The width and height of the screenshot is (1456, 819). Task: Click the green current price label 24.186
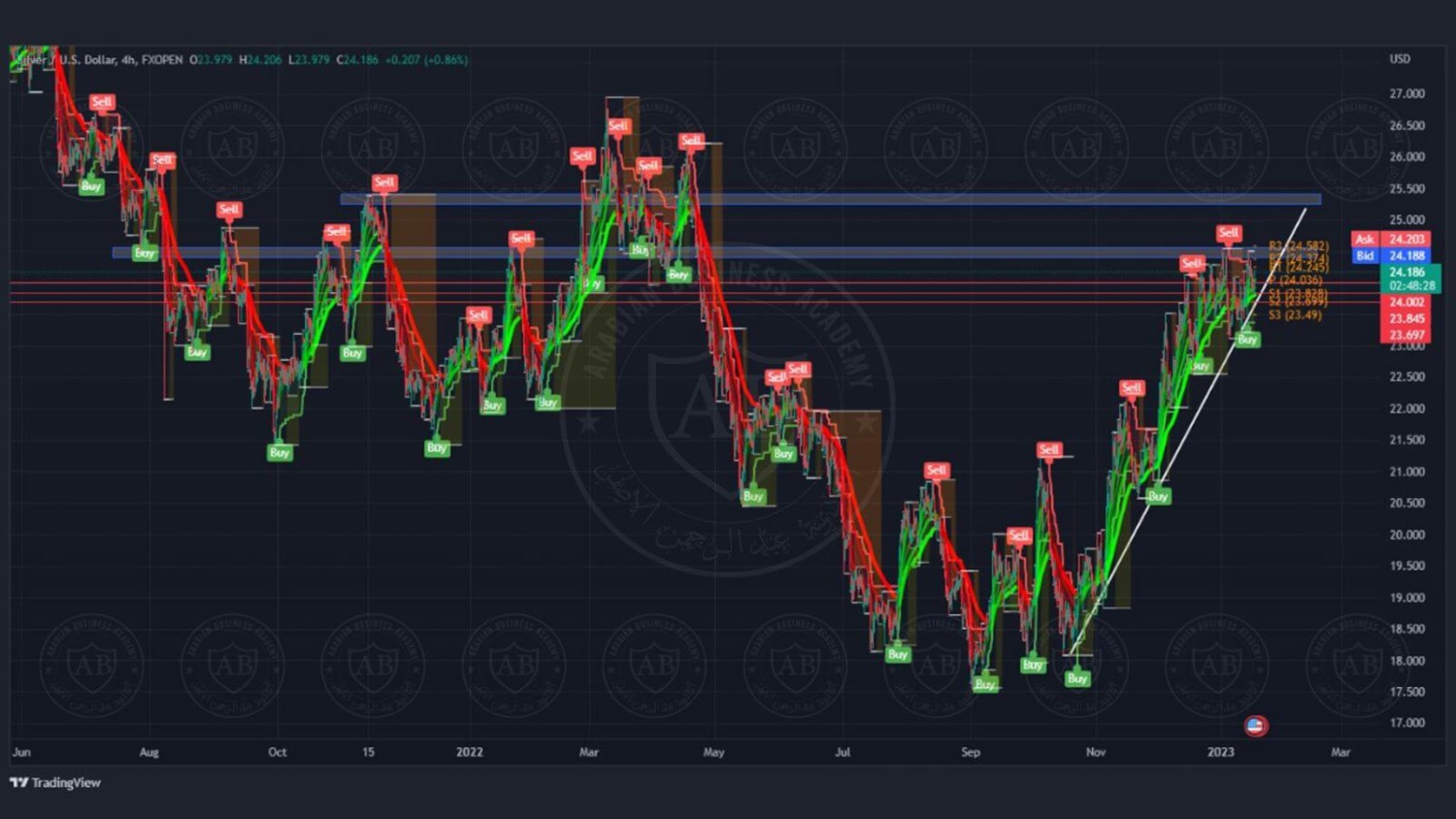(x=1407, y=273)
